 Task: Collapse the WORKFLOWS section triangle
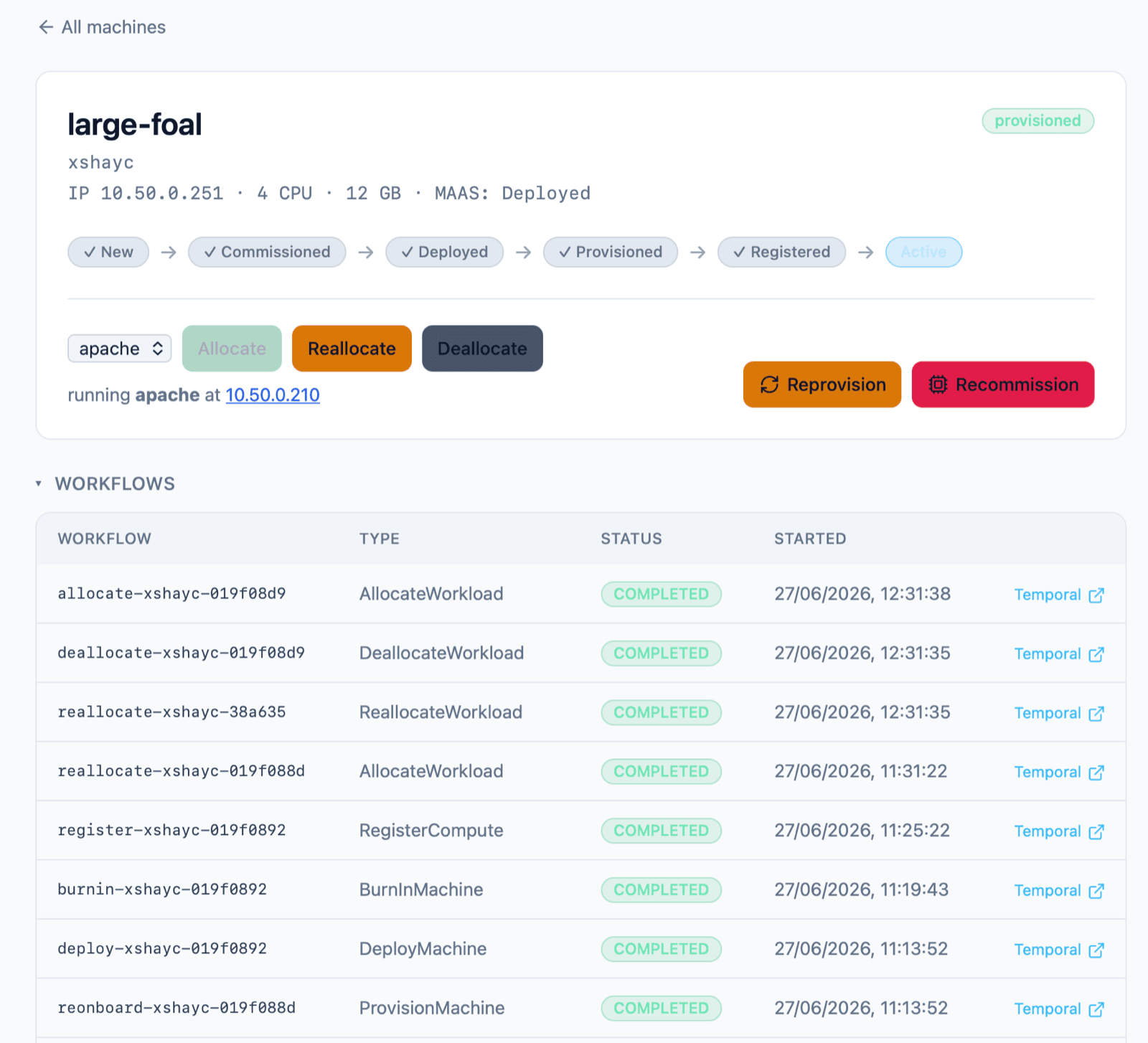click(x=39, y=483)
